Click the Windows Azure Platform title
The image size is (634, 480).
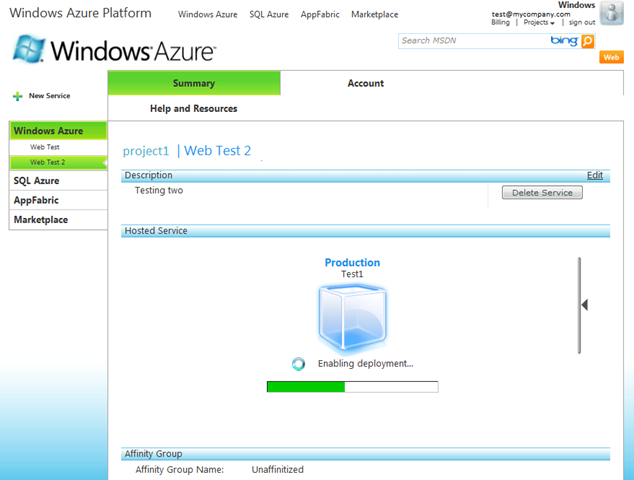tap(80, 13)
